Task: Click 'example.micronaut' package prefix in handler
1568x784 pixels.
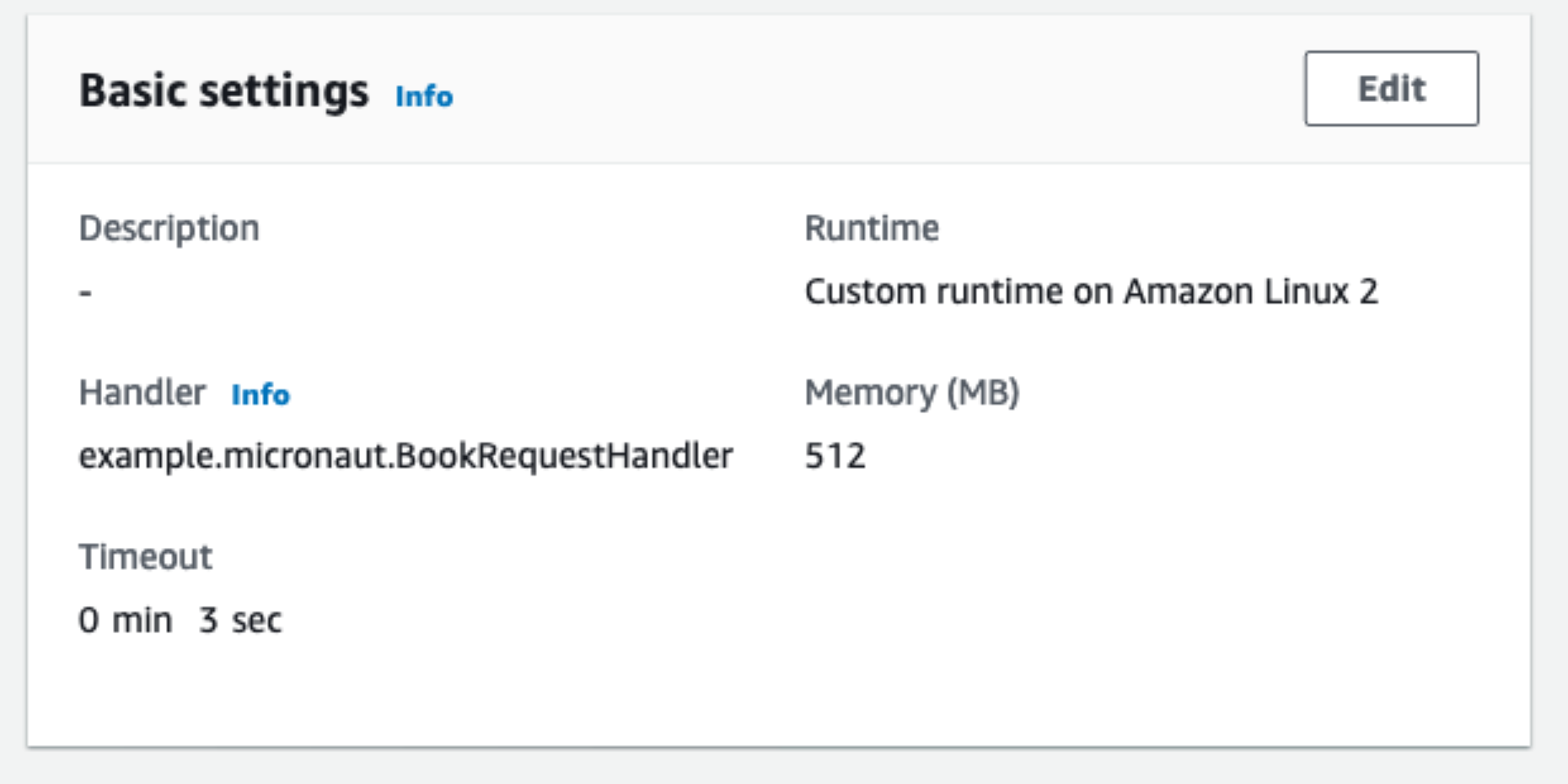Action: click(233, 456)
